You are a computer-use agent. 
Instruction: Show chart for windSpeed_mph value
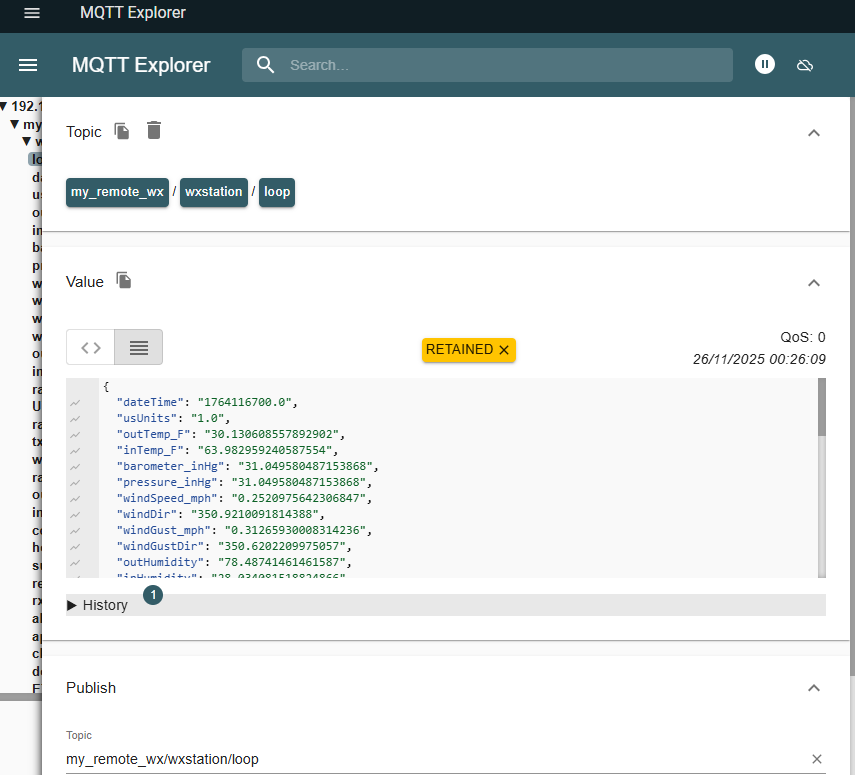click(x=75, y=499)
